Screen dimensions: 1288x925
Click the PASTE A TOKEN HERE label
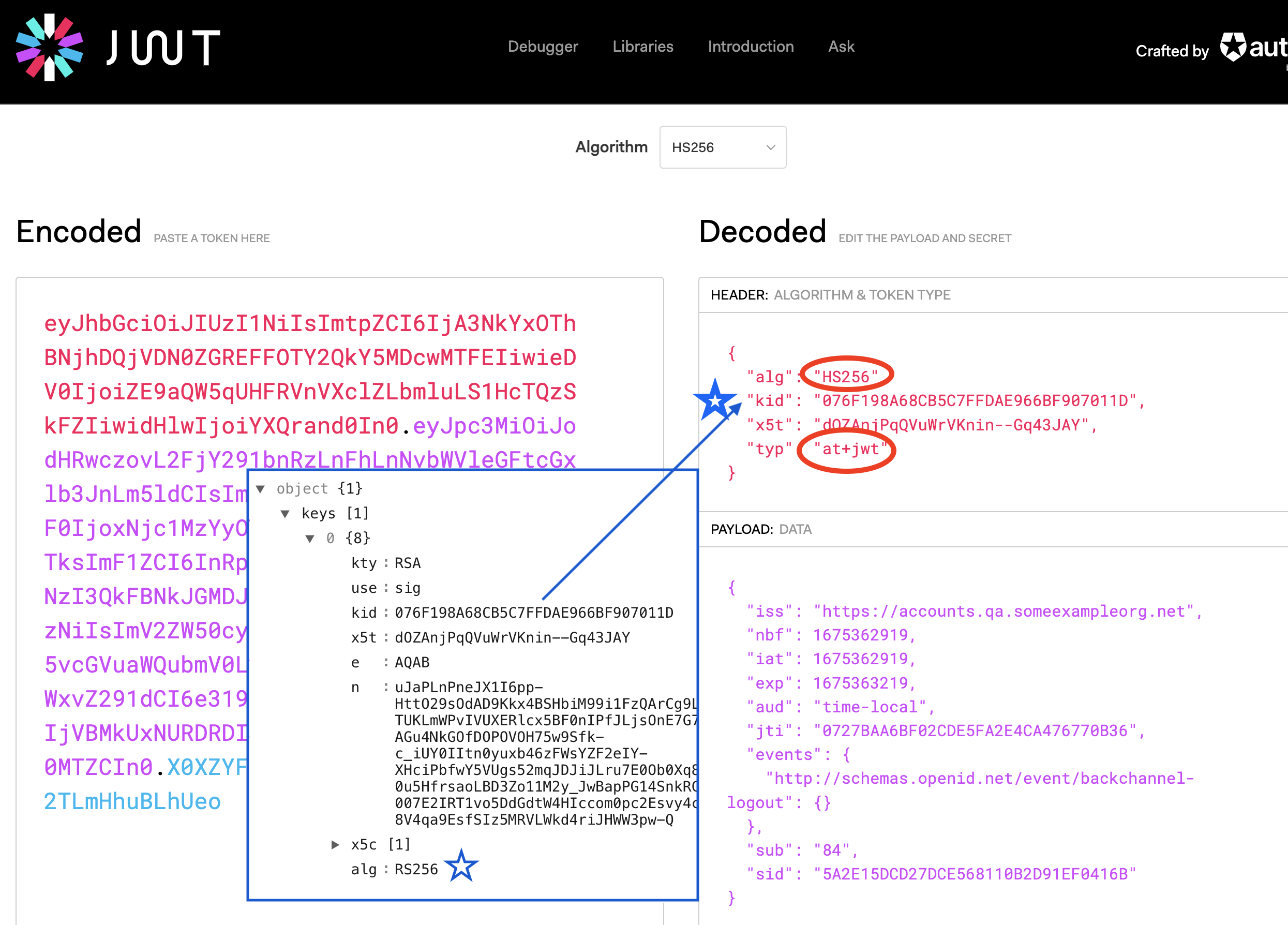211,238
